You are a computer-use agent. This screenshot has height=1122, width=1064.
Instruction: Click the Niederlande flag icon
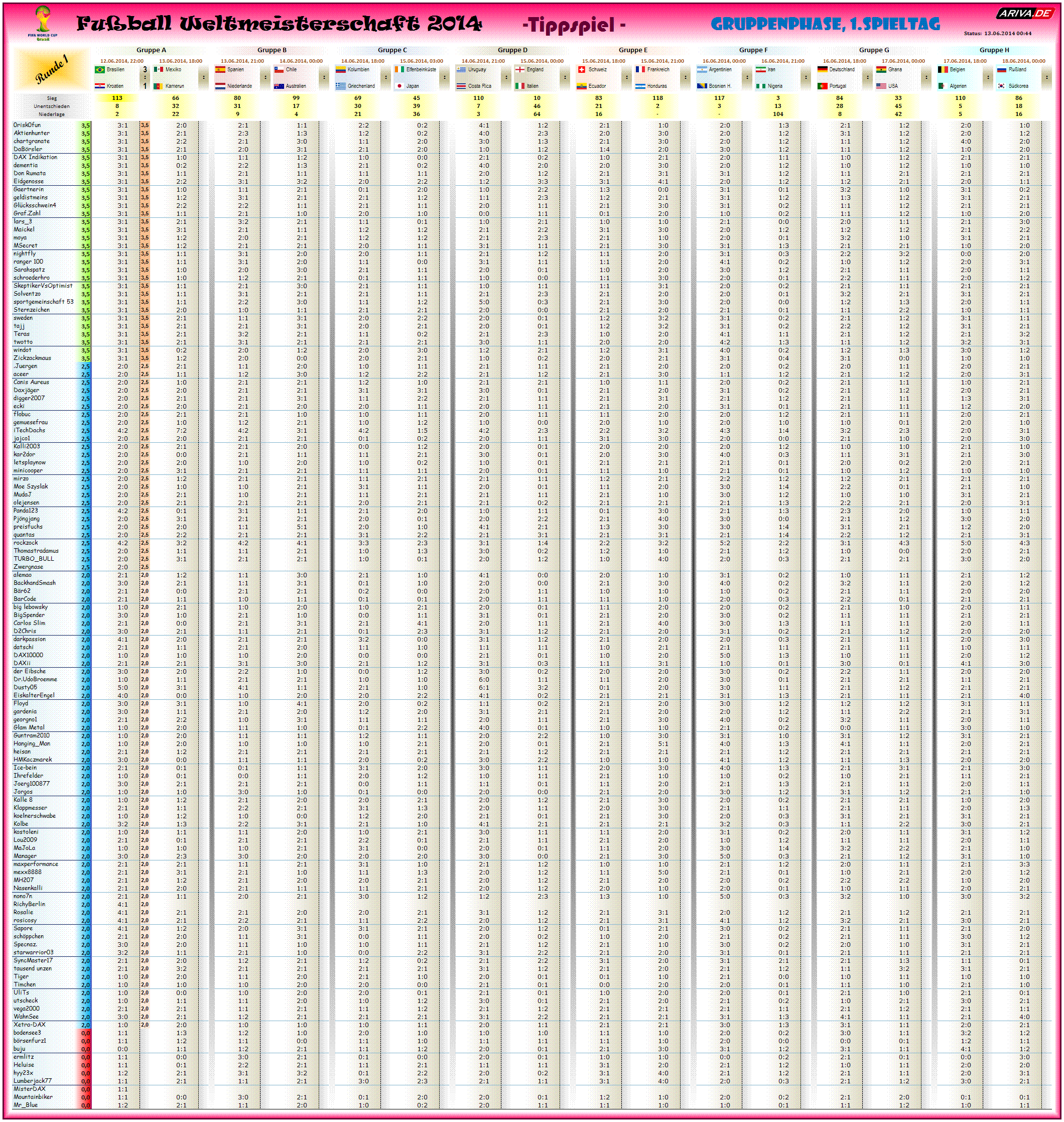[x=220, y=86]
